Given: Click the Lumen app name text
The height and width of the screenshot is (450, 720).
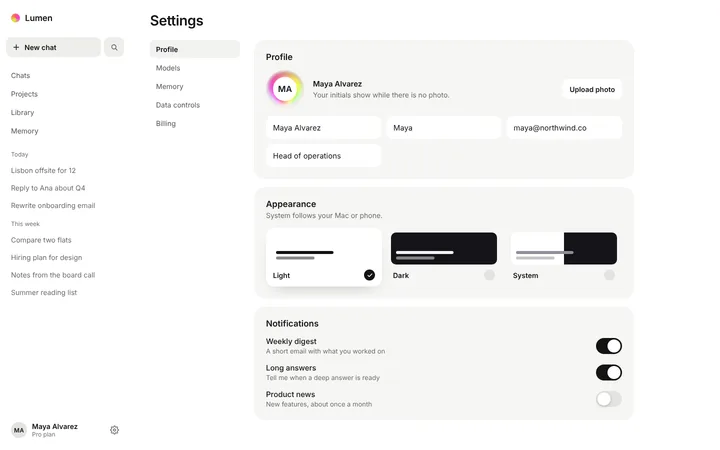Looking at the screenshot, I should pyautogui.click(x=39, y=18).
